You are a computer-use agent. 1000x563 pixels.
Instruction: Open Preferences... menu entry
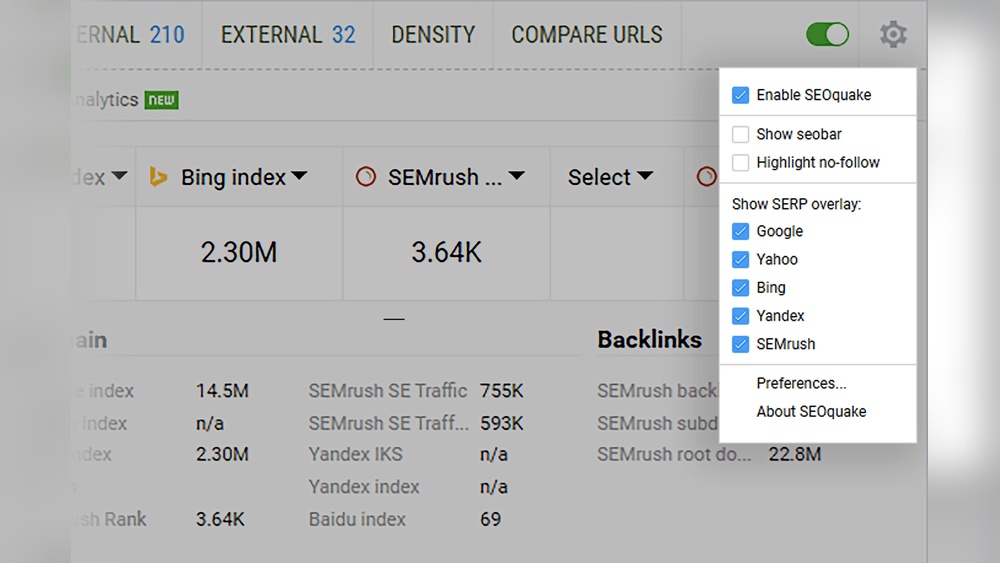click(801, 383)
